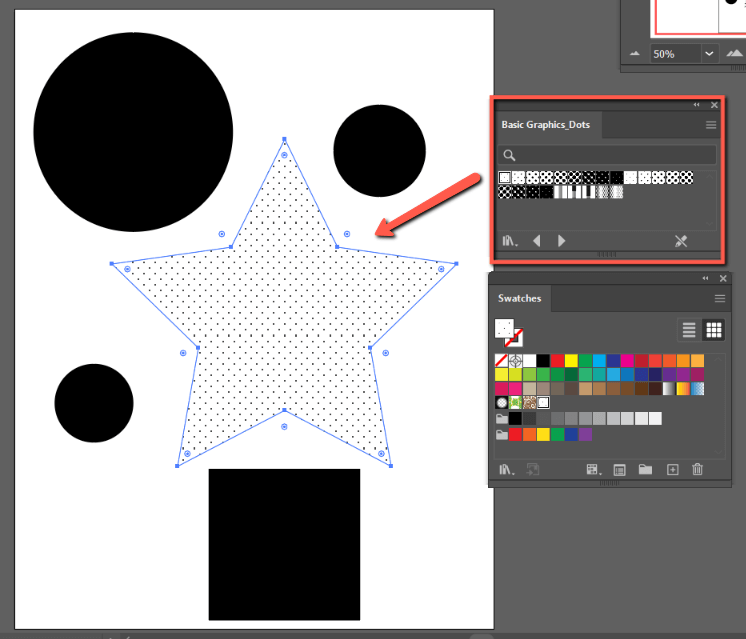Image resolution: width=746 pixels, height=639 pixels.
Task: Pick the cyan swatch in Swatches top row
Action: coord(599,361)
